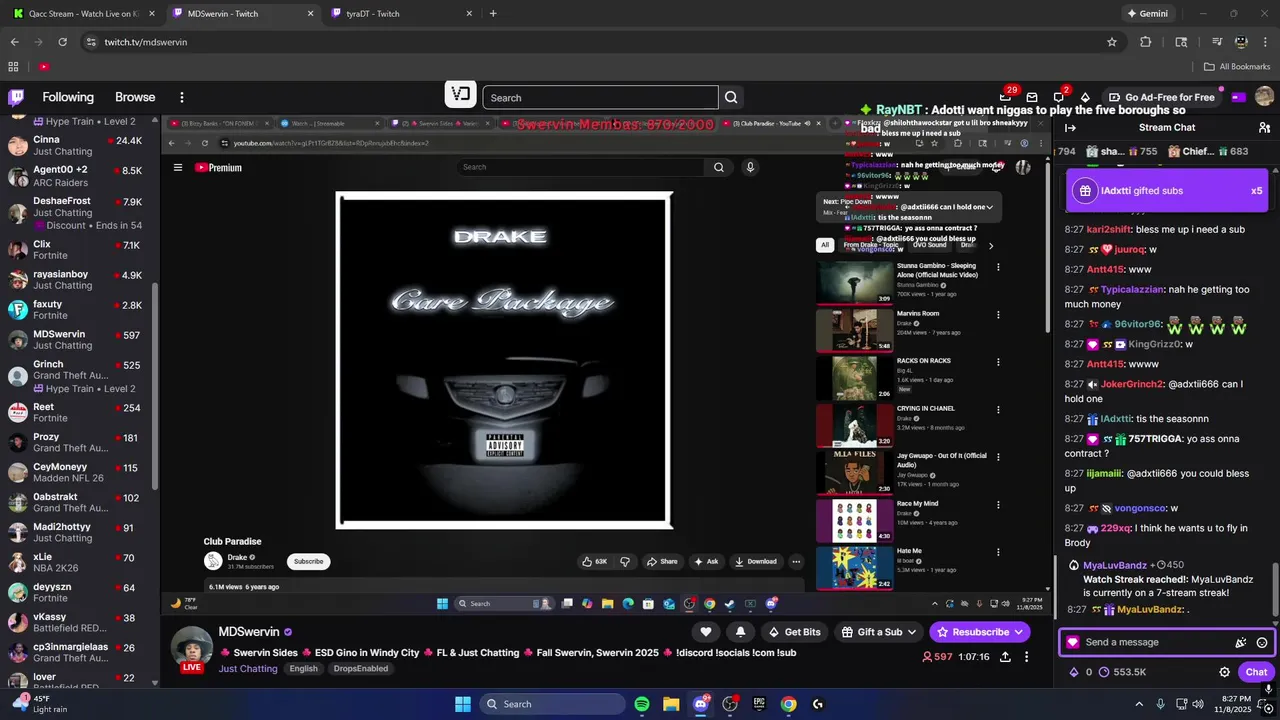The height and width of the screenshot is (720, 1280).
Task: Open the chat identity badge icon
Action: click(x=1073, y=643)
